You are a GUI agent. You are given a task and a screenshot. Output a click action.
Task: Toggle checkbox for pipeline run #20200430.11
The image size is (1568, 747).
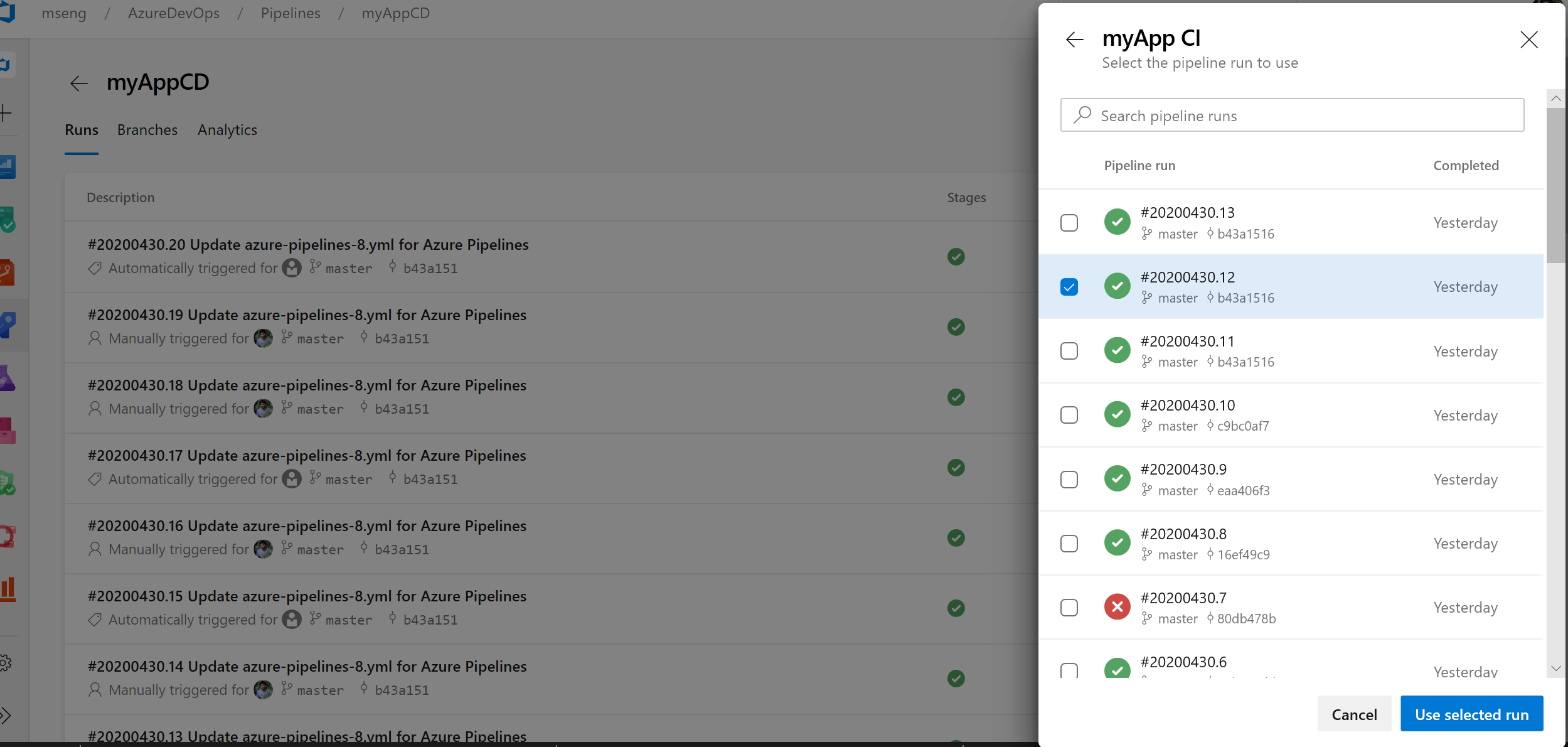[1069, 350]
